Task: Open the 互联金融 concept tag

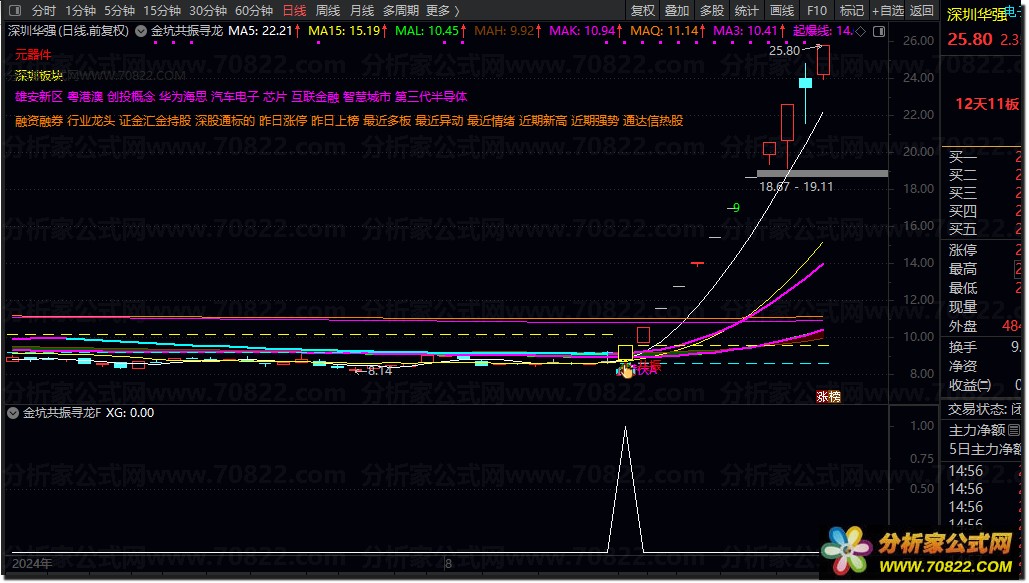Action: pyautogui.click(x=315, y=97)
